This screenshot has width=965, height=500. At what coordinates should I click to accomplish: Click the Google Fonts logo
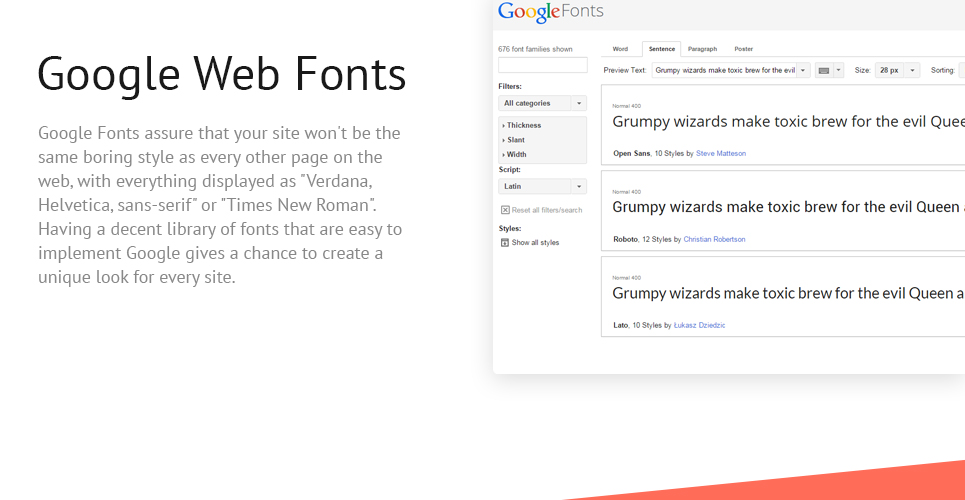[x=551, y=12]
